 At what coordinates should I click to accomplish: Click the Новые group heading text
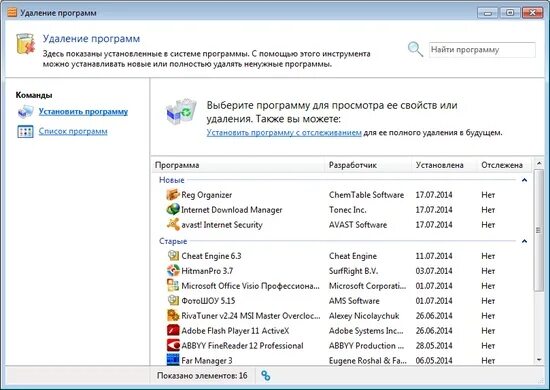click(x=172, y=180)
